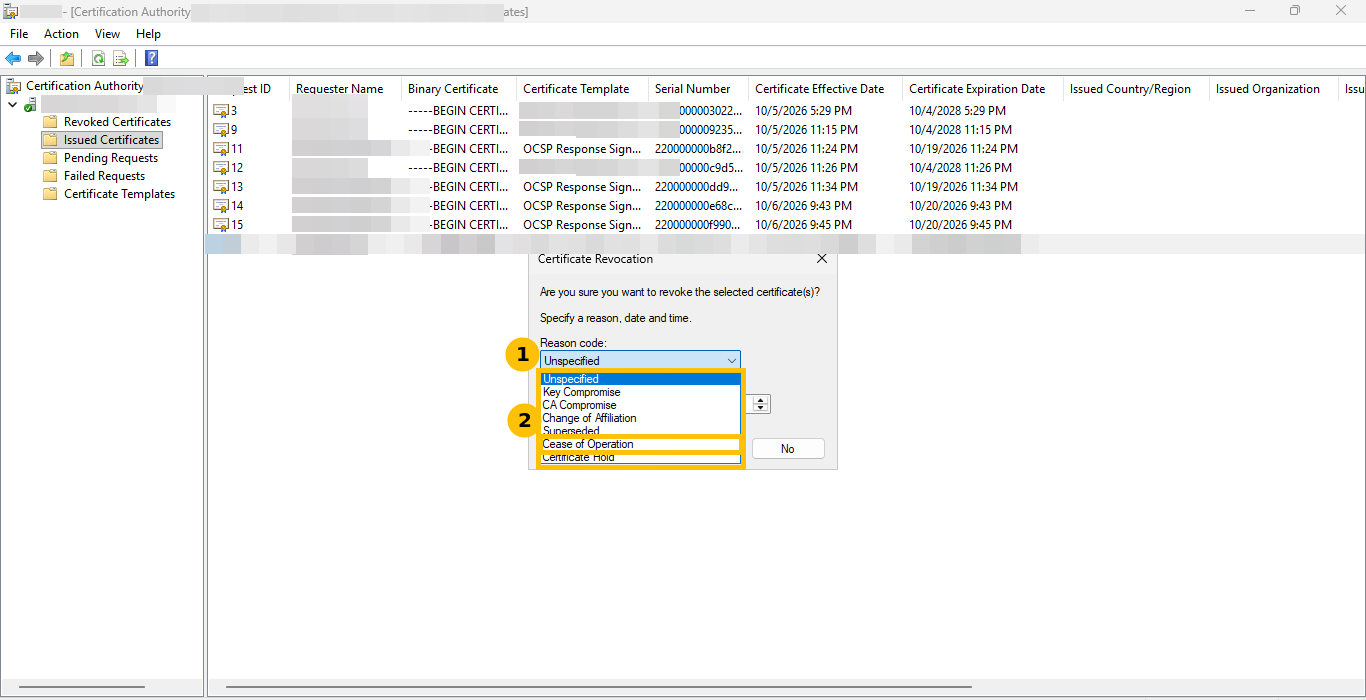Click effective date 10/5/2026 5:29 PM
The image size is (1366, 700).
tap(803, 110)
